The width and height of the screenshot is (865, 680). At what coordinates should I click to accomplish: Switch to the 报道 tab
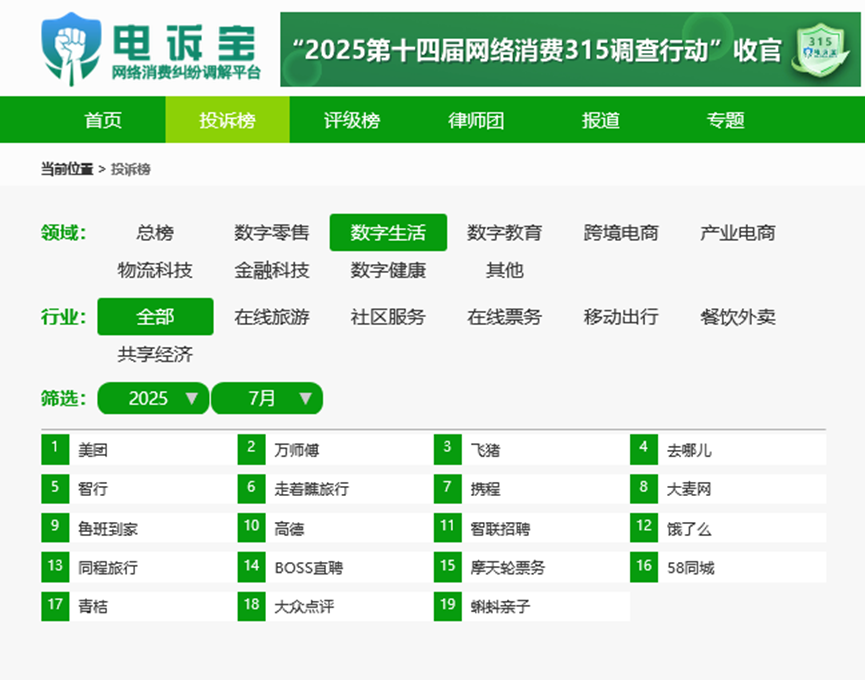[x=601, y=120]
